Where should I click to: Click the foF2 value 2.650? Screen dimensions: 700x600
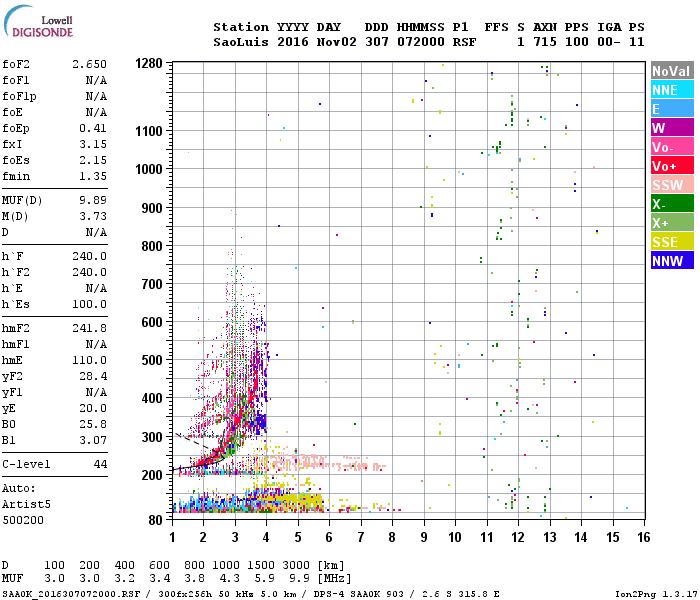coord(90,64)
